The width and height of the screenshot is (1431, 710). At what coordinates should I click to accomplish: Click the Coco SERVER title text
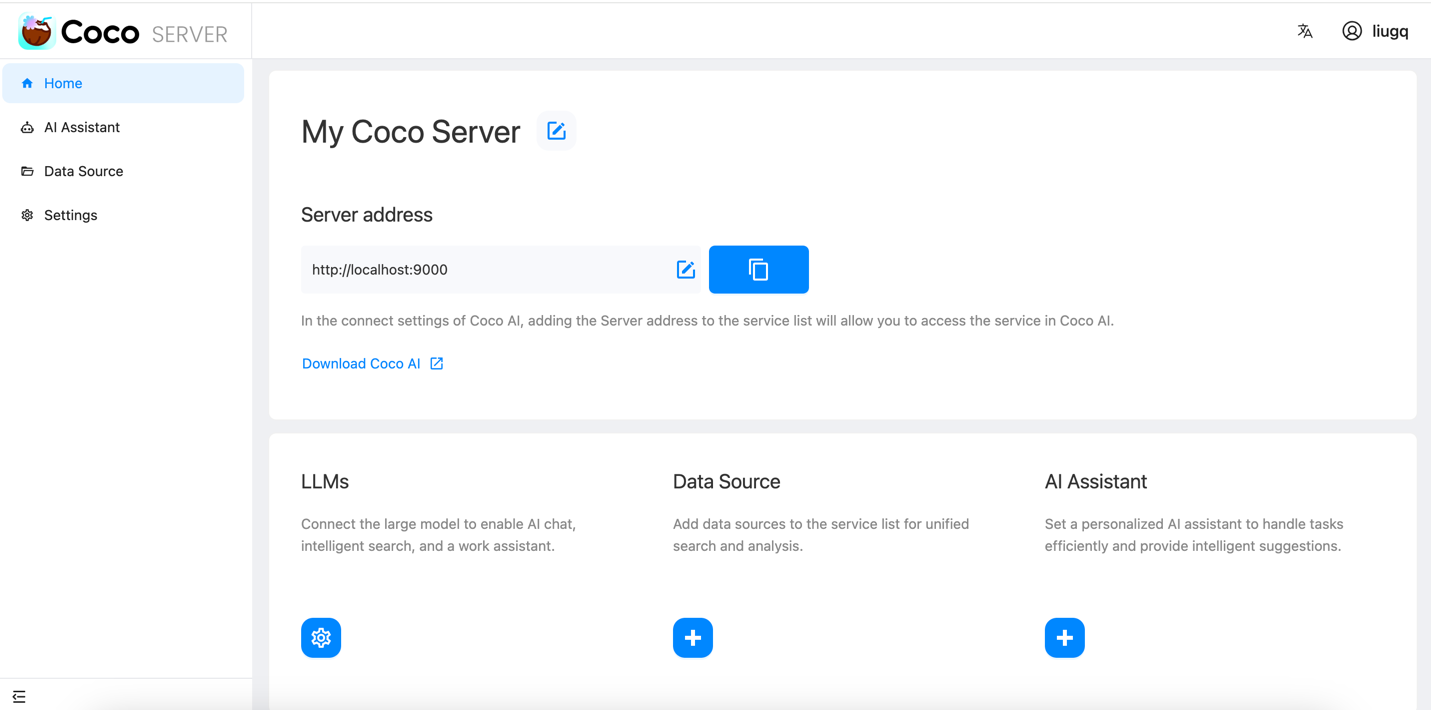point(145,33)
